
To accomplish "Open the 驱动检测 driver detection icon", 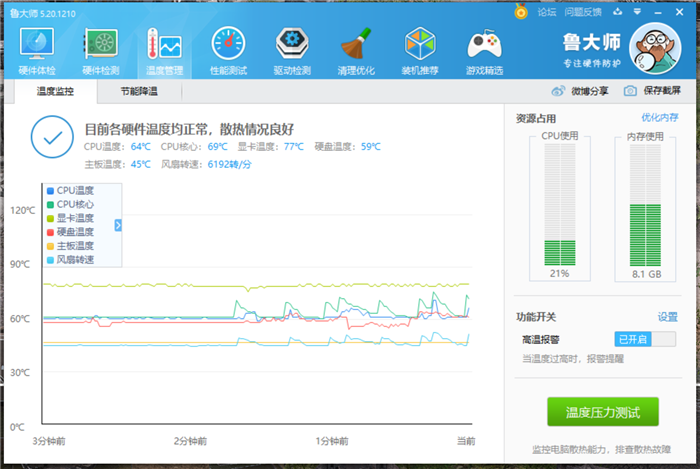I will coord(292,43).
